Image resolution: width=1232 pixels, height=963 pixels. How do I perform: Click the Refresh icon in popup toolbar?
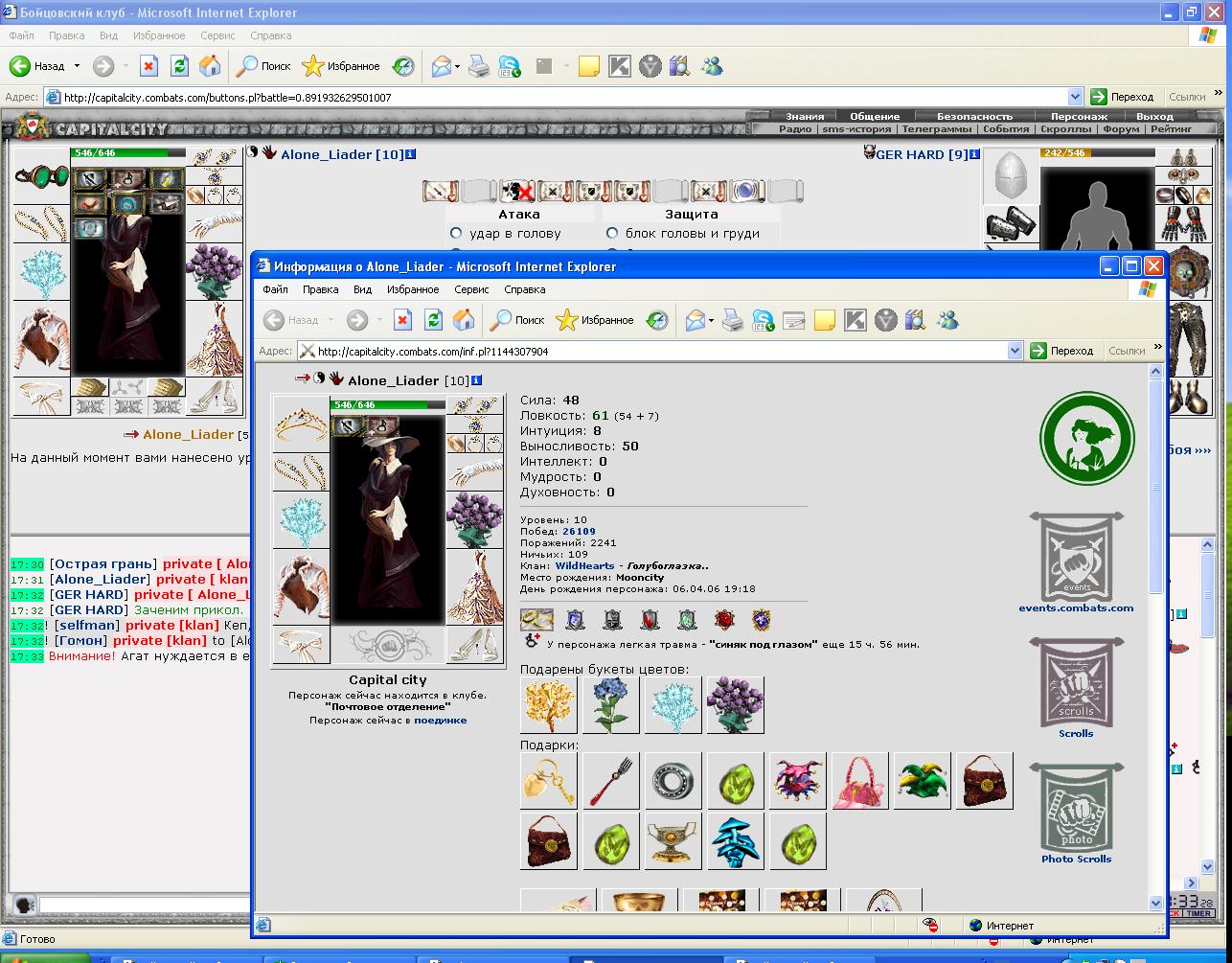tap(433, 320)
